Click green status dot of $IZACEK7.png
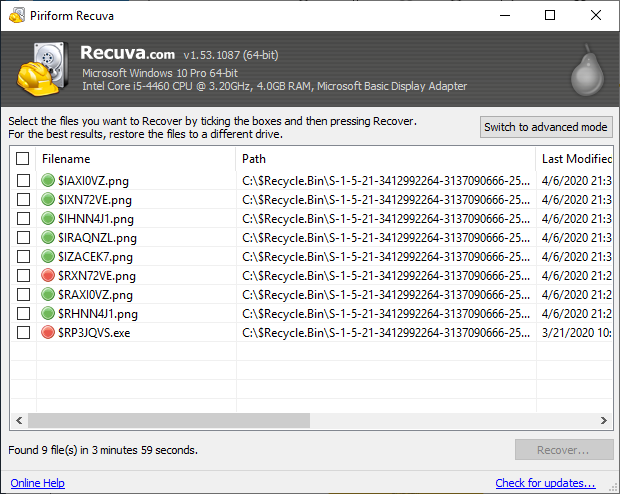Image resolution: width=620 pixels, height=494 pixels. pyautogui.click(x=48, y=256)
